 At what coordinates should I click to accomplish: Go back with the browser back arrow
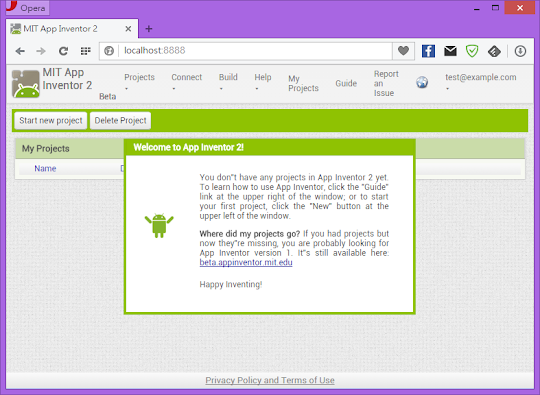pyautogui.click(x=20, y=51)
